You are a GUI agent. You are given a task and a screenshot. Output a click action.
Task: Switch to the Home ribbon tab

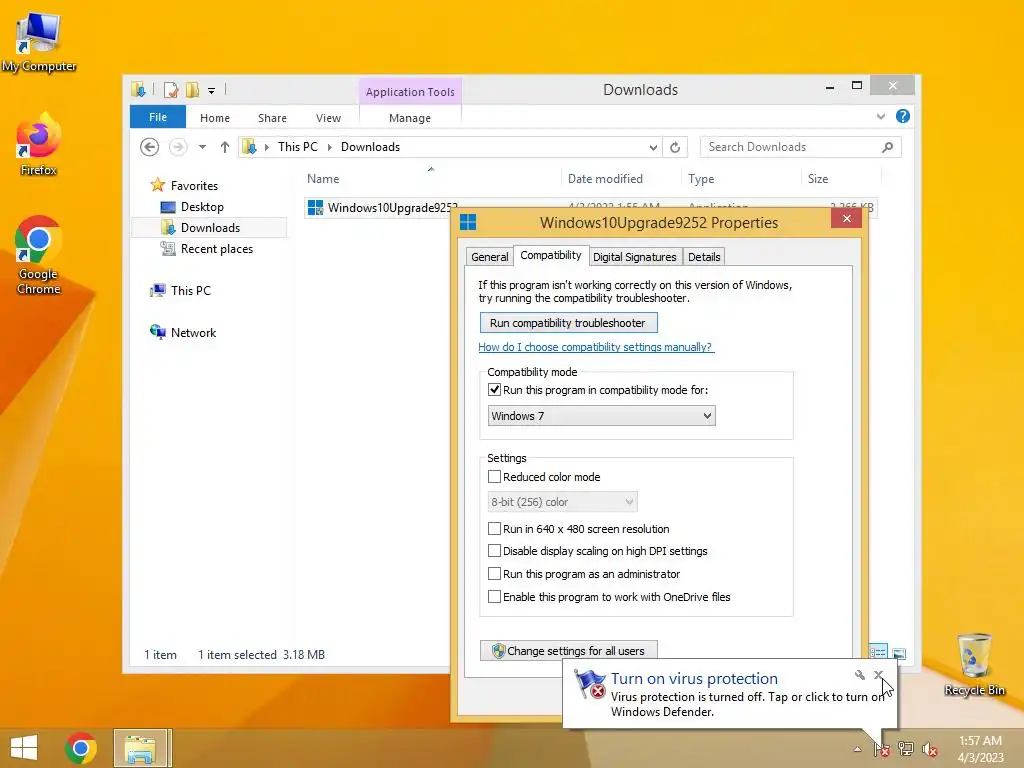pos(215,118)
